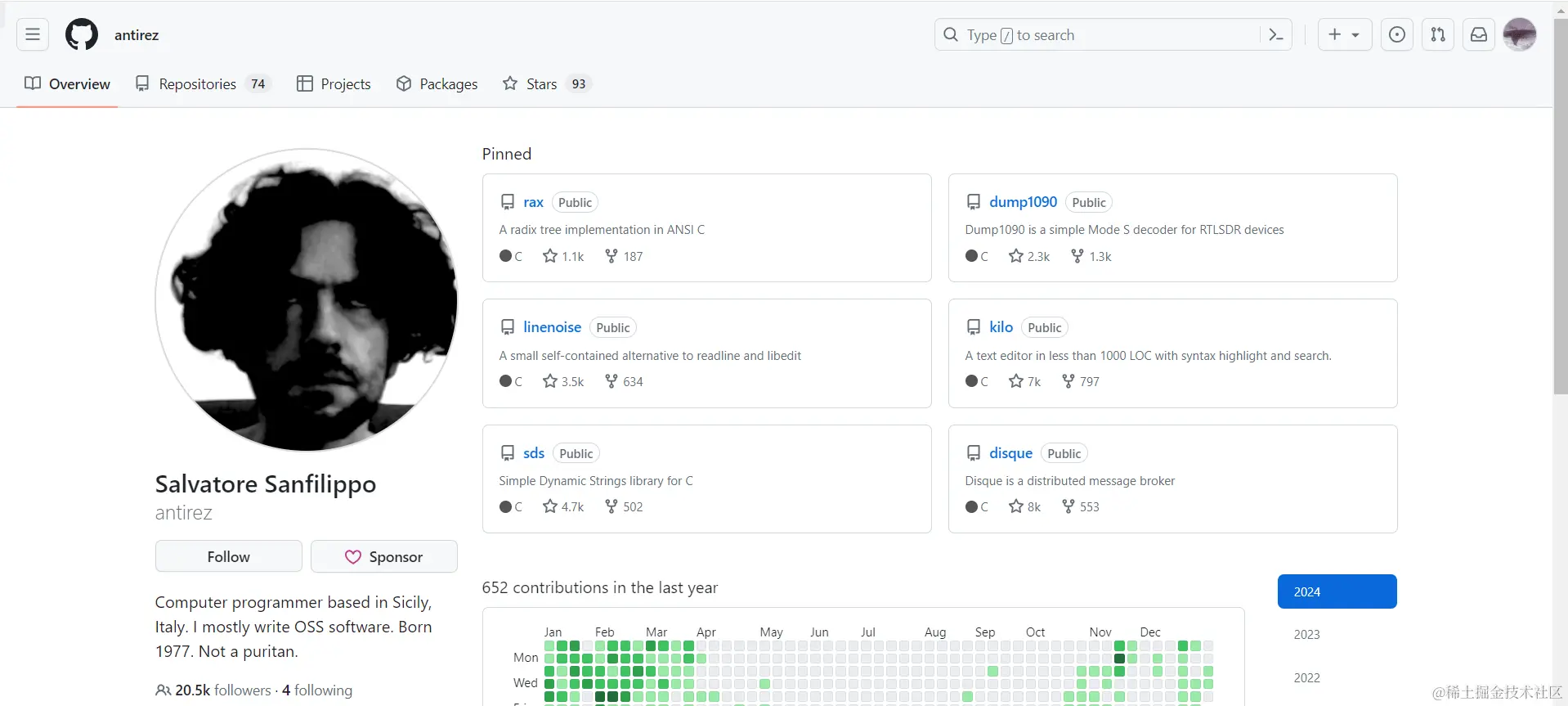The width and height of the screenshot is (1568, 706).
Task: Click the 'Pinned' section heading
Action: click(x=507, y=154)
